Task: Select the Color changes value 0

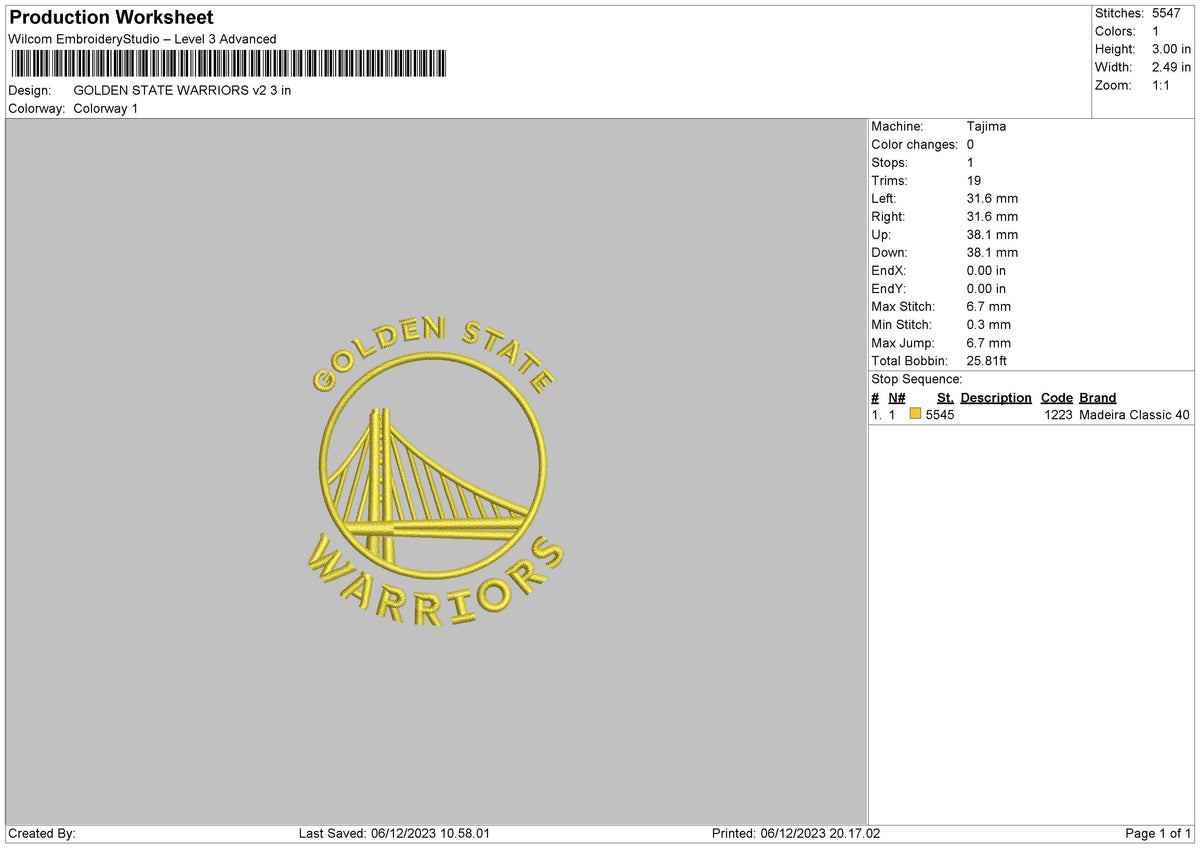Action: [x=971, y=144]
